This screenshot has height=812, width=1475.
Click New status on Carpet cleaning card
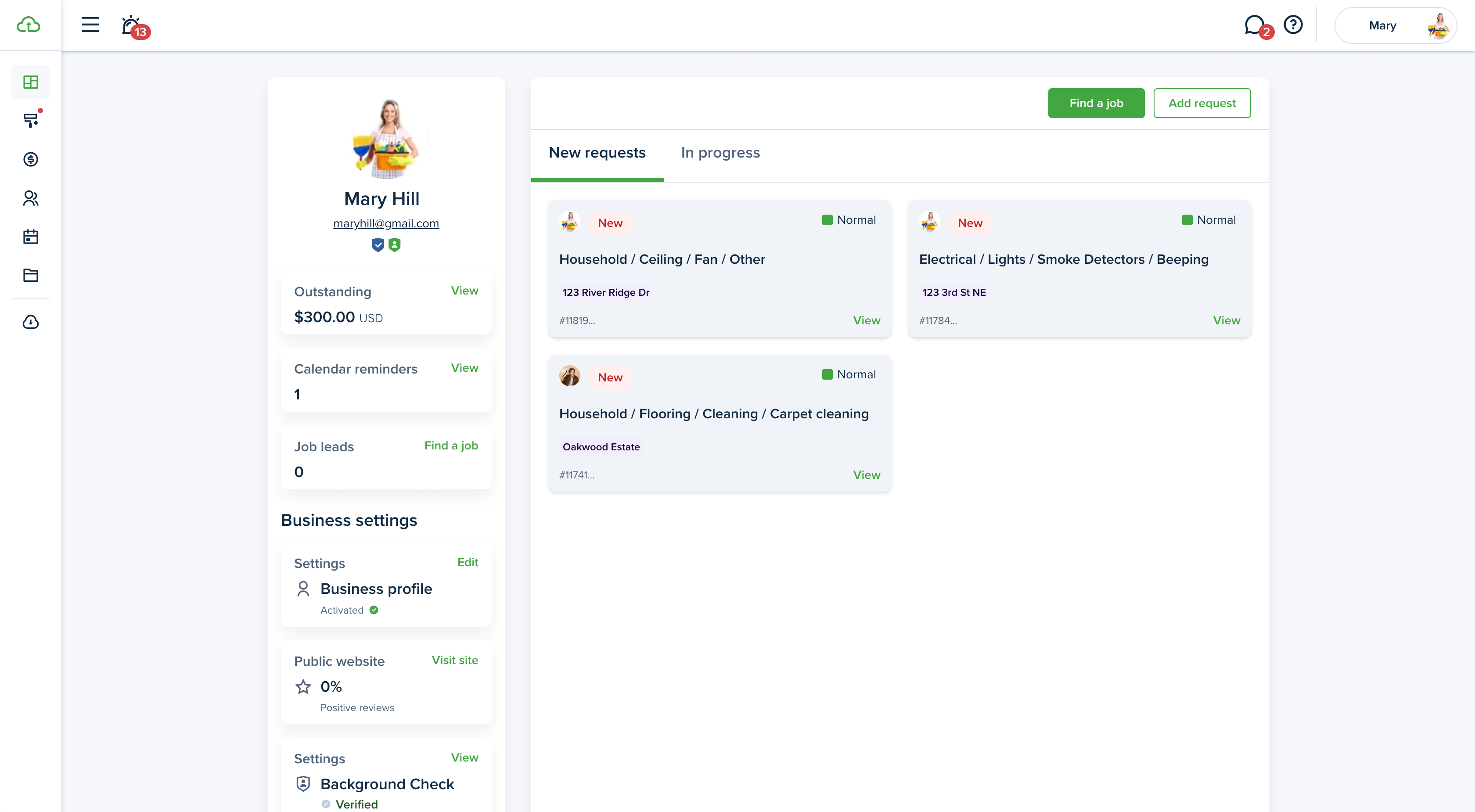point(610,378)
